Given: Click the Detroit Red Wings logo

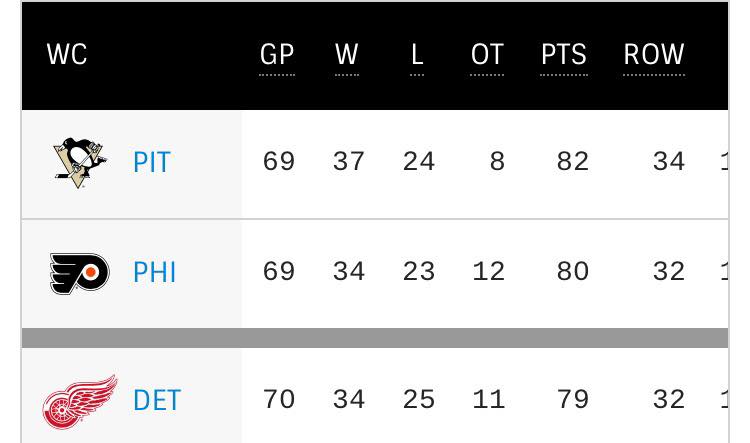Looking at the screenshot, I should pos(79,402).
